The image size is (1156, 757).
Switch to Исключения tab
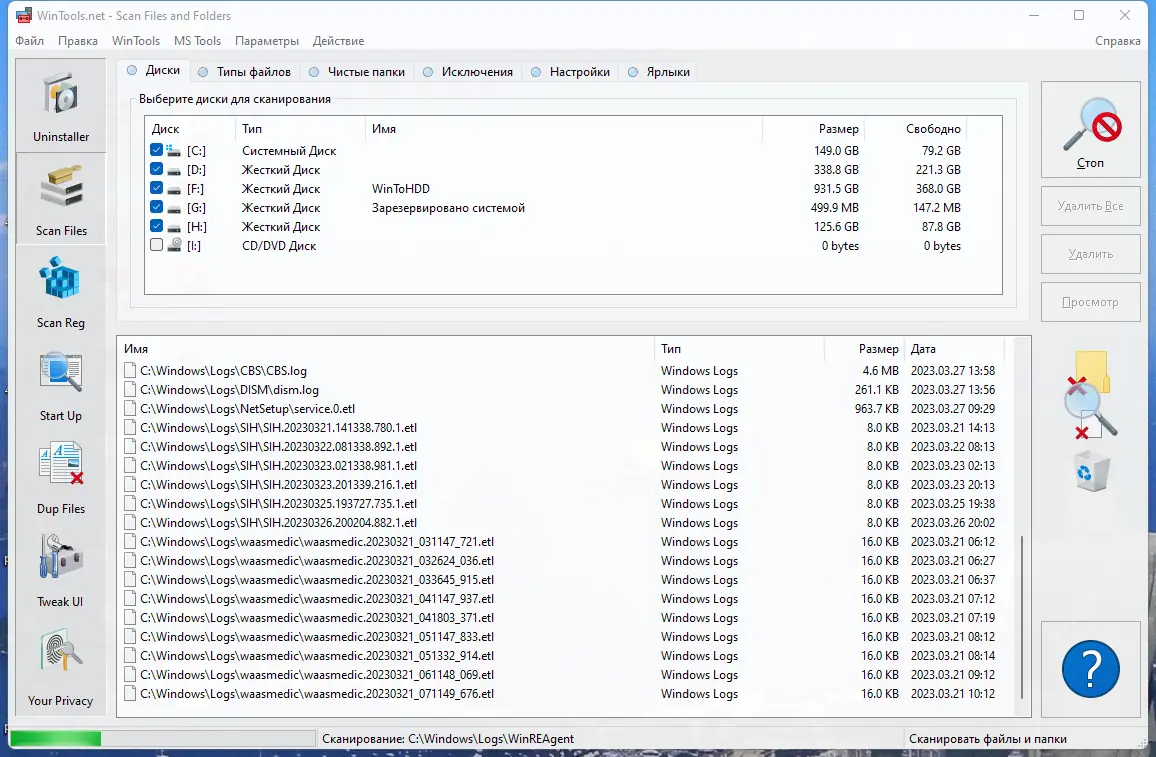(x=468, y=72)
